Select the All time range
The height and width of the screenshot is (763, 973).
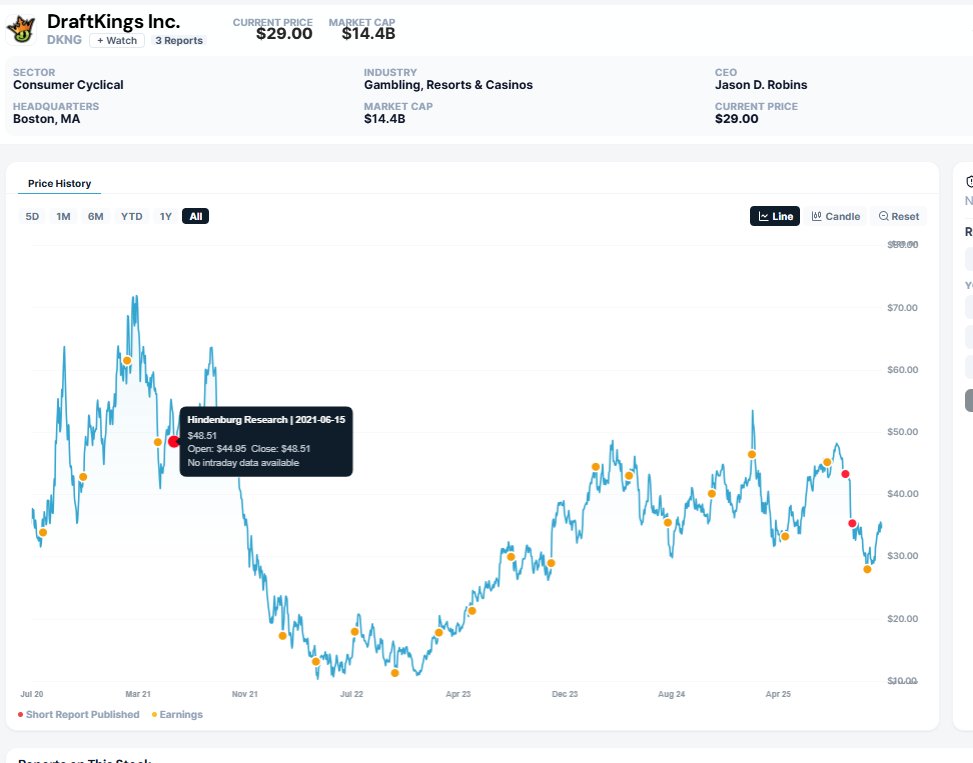click(195, 216)
